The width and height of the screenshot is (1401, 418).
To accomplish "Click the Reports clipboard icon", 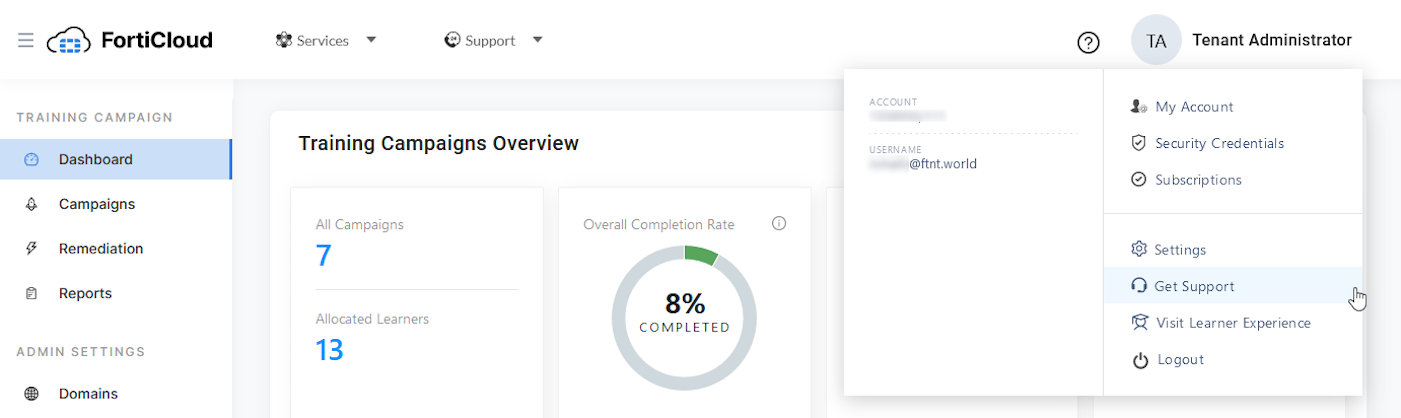I will click(31, 294).
